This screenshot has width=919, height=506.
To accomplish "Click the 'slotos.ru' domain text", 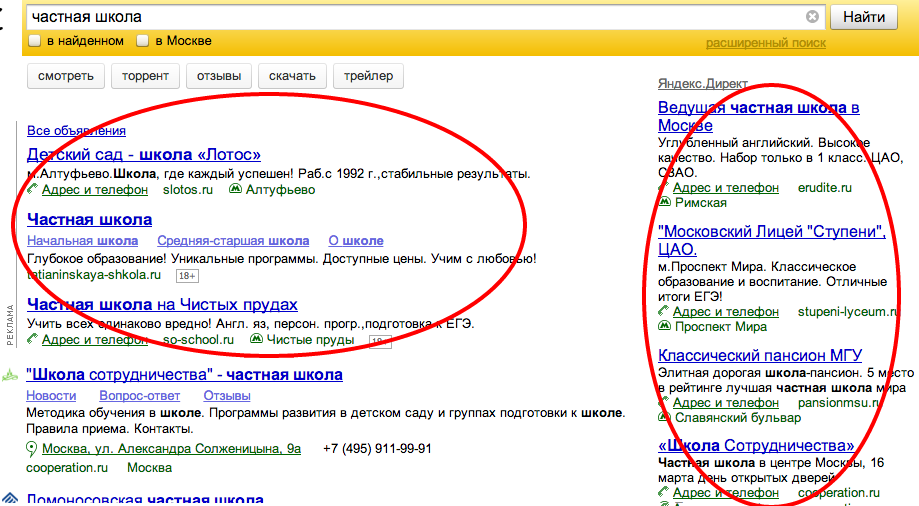I will pos(188,189).
